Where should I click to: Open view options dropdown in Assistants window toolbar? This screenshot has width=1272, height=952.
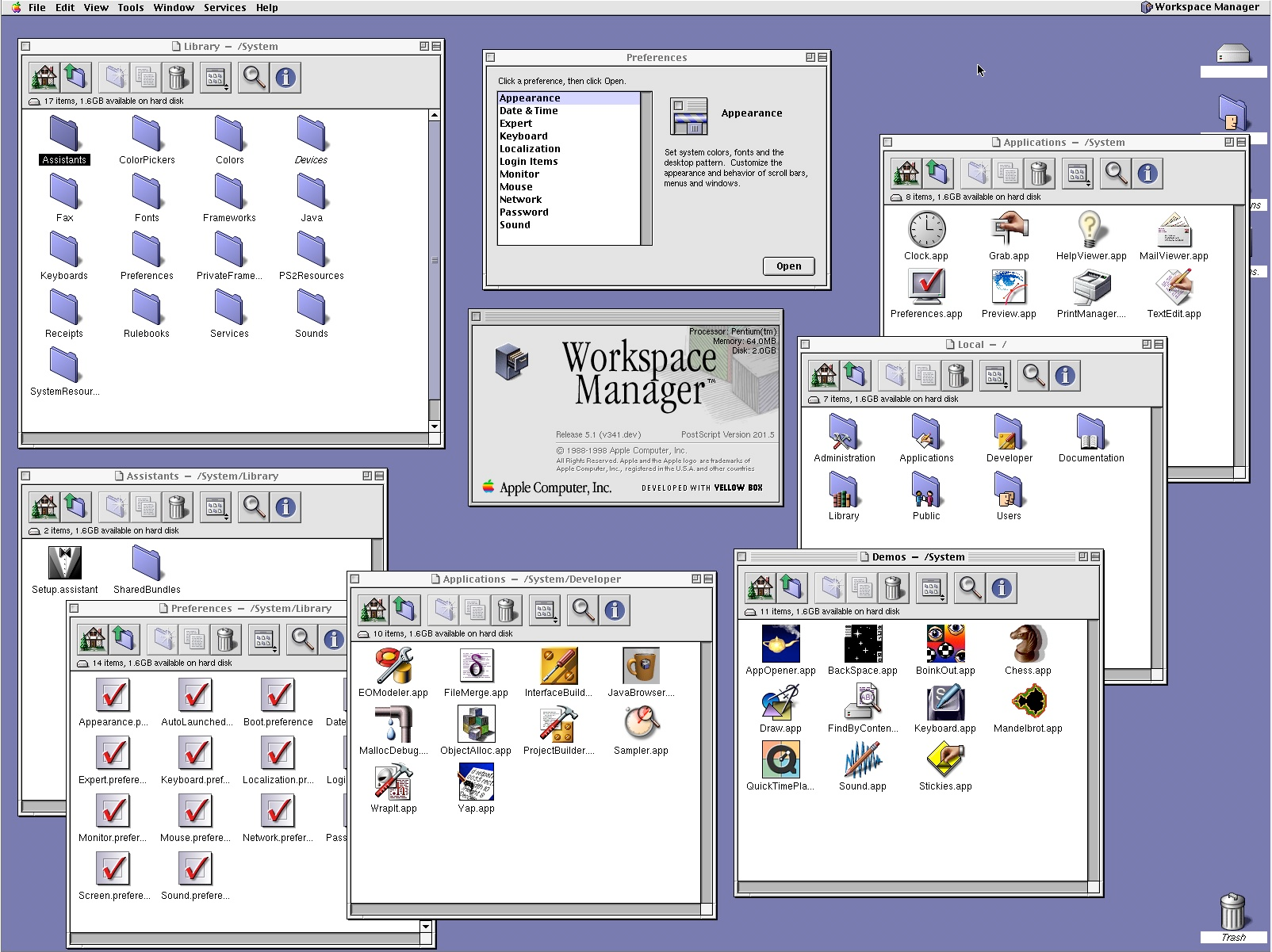[216, 507]
